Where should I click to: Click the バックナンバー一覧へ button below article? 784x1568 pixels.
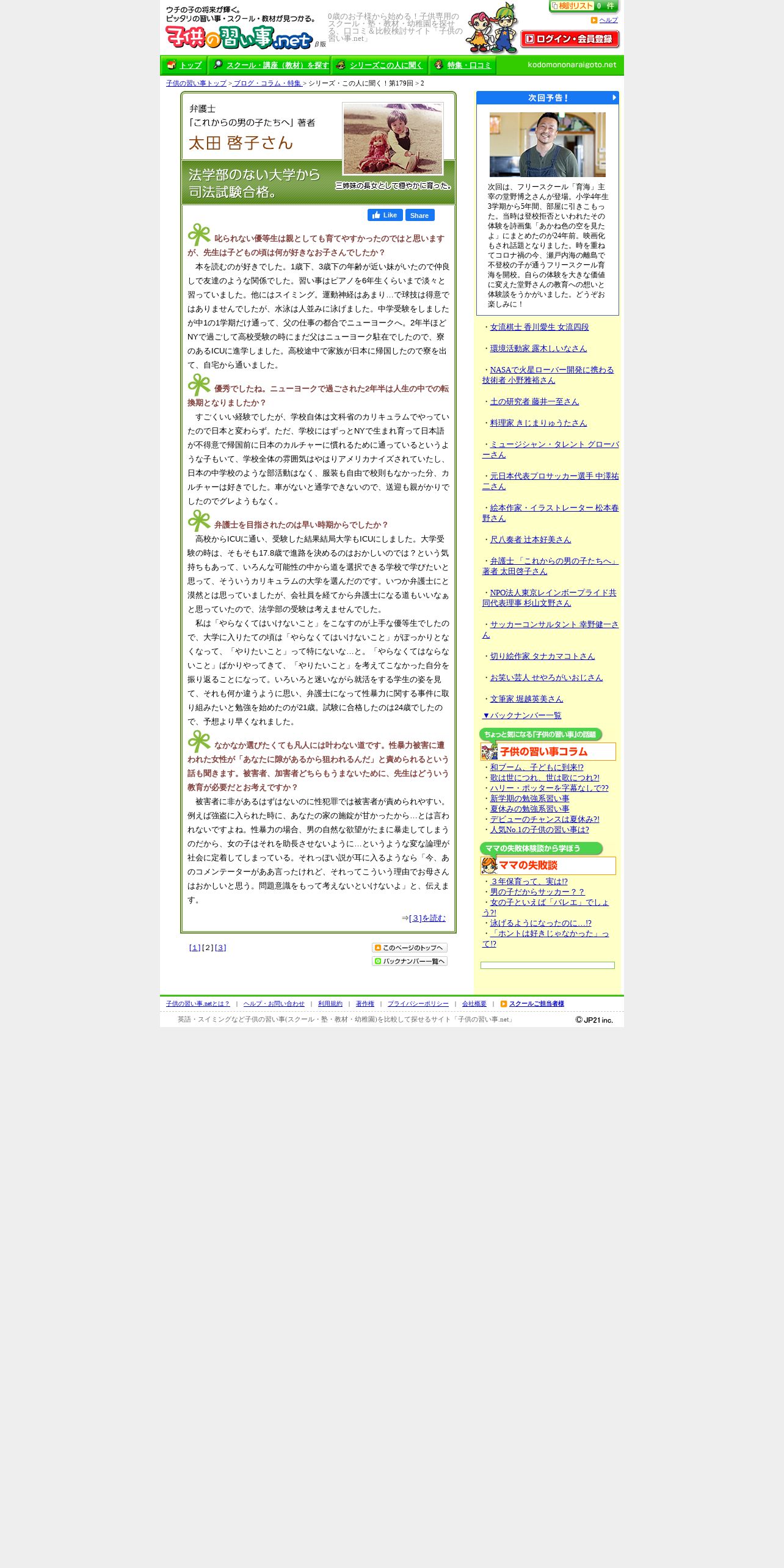tap(409, 961)
